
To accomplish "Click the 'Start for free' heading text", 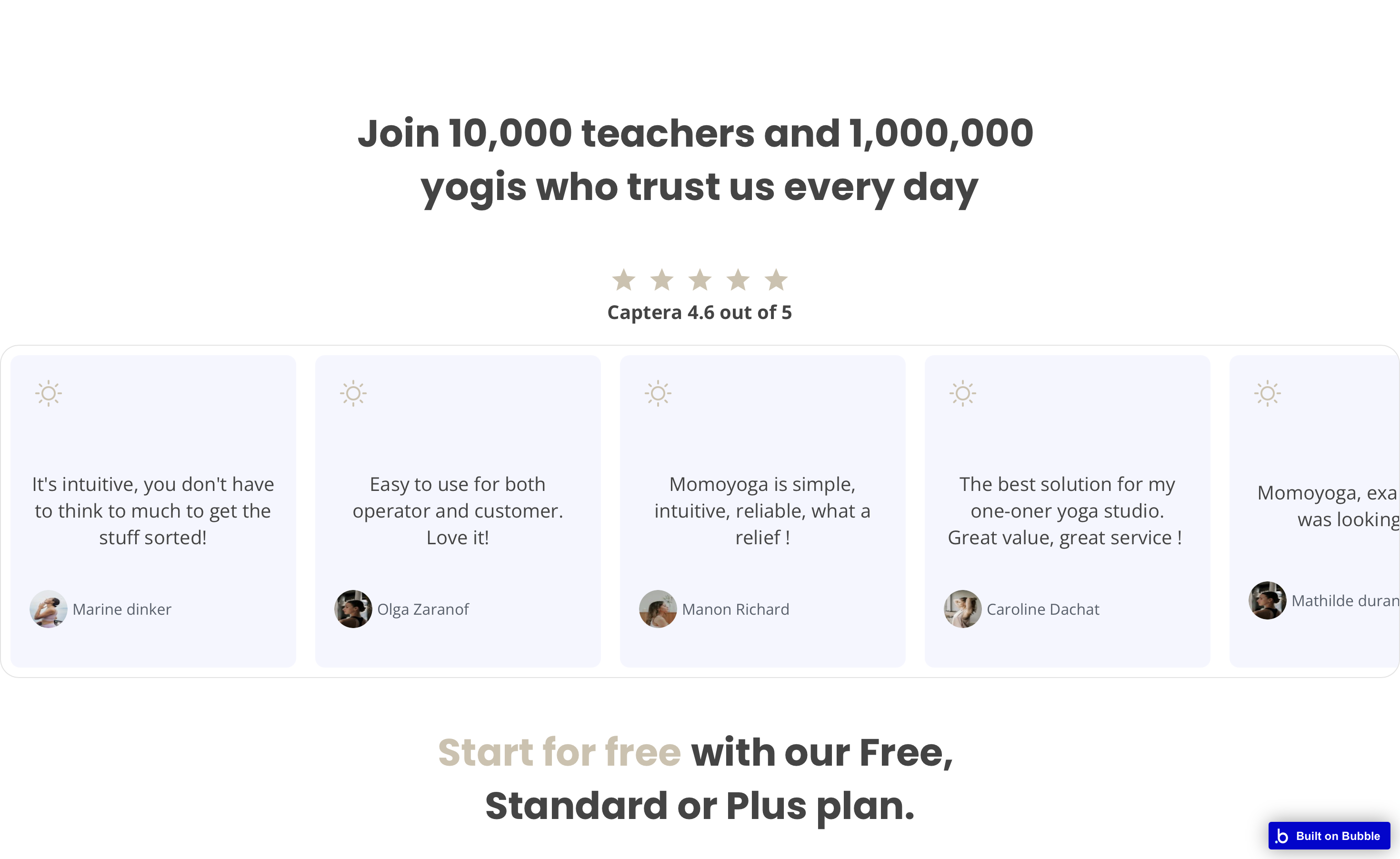I will click(x=559, y=752).
